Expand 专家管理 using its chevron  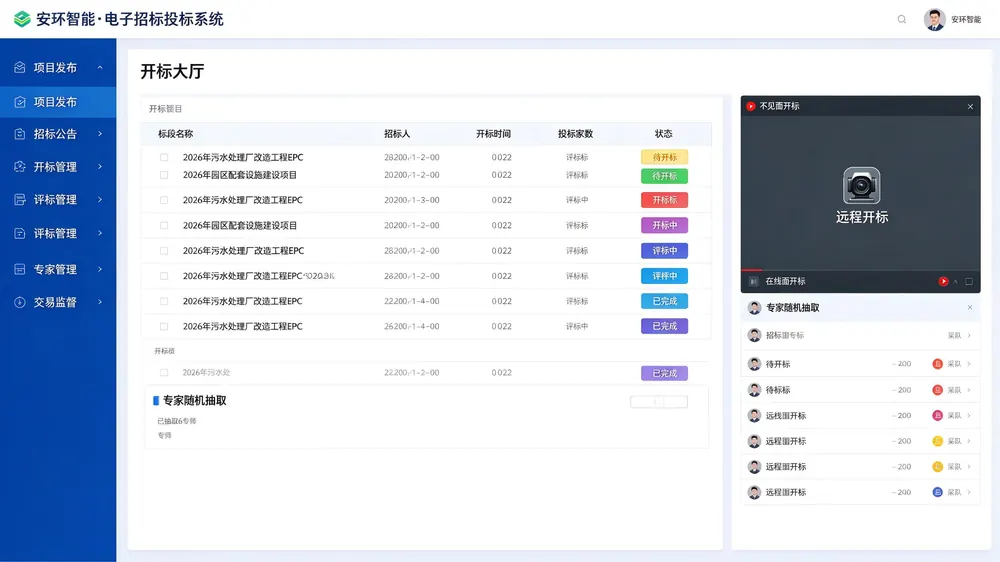pyautogui.click(x=100, y=269)
